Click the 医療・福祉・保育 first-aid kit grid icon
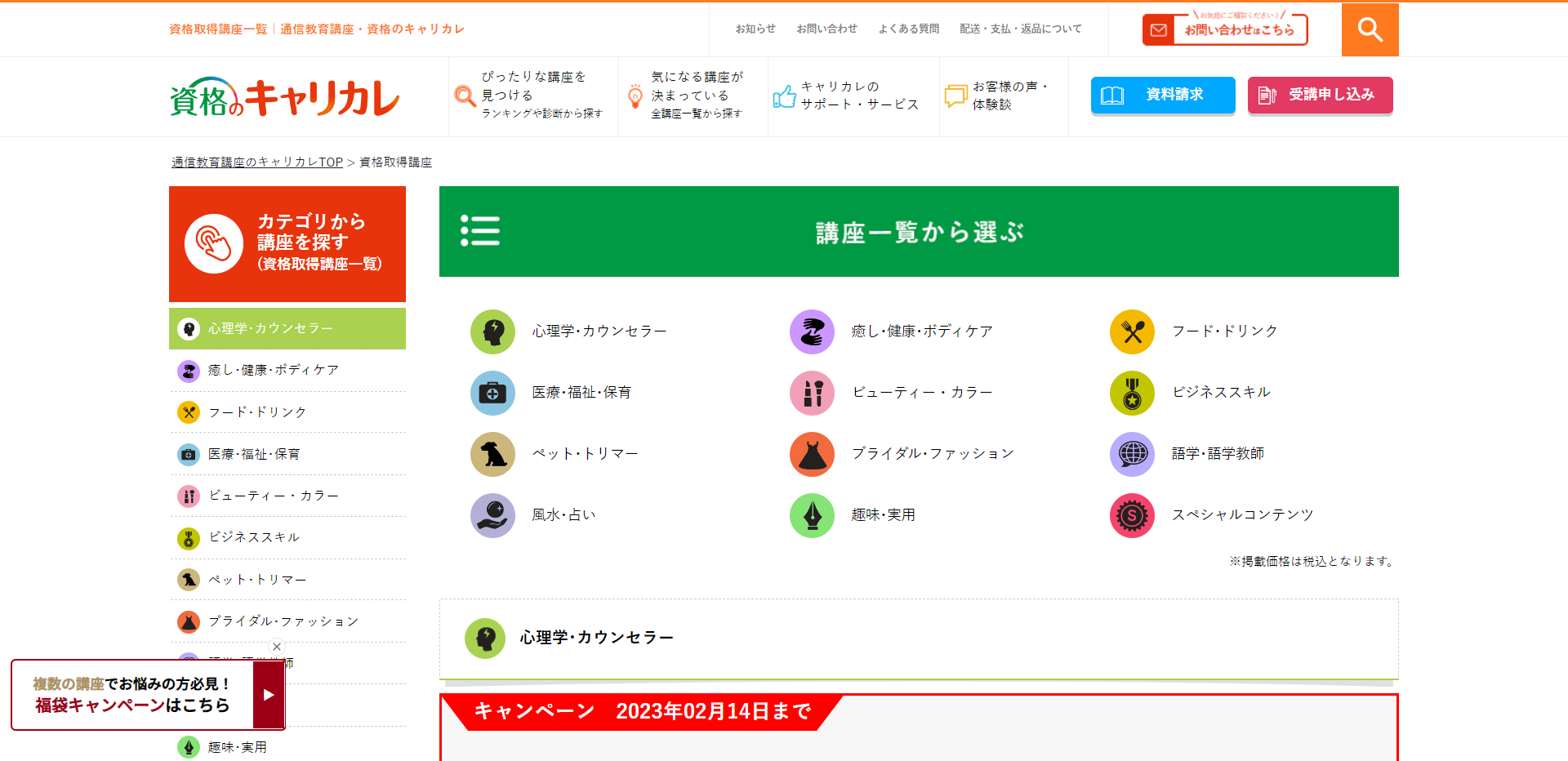Viewport: 1568px width, 761px height. (x=492, y=393)
